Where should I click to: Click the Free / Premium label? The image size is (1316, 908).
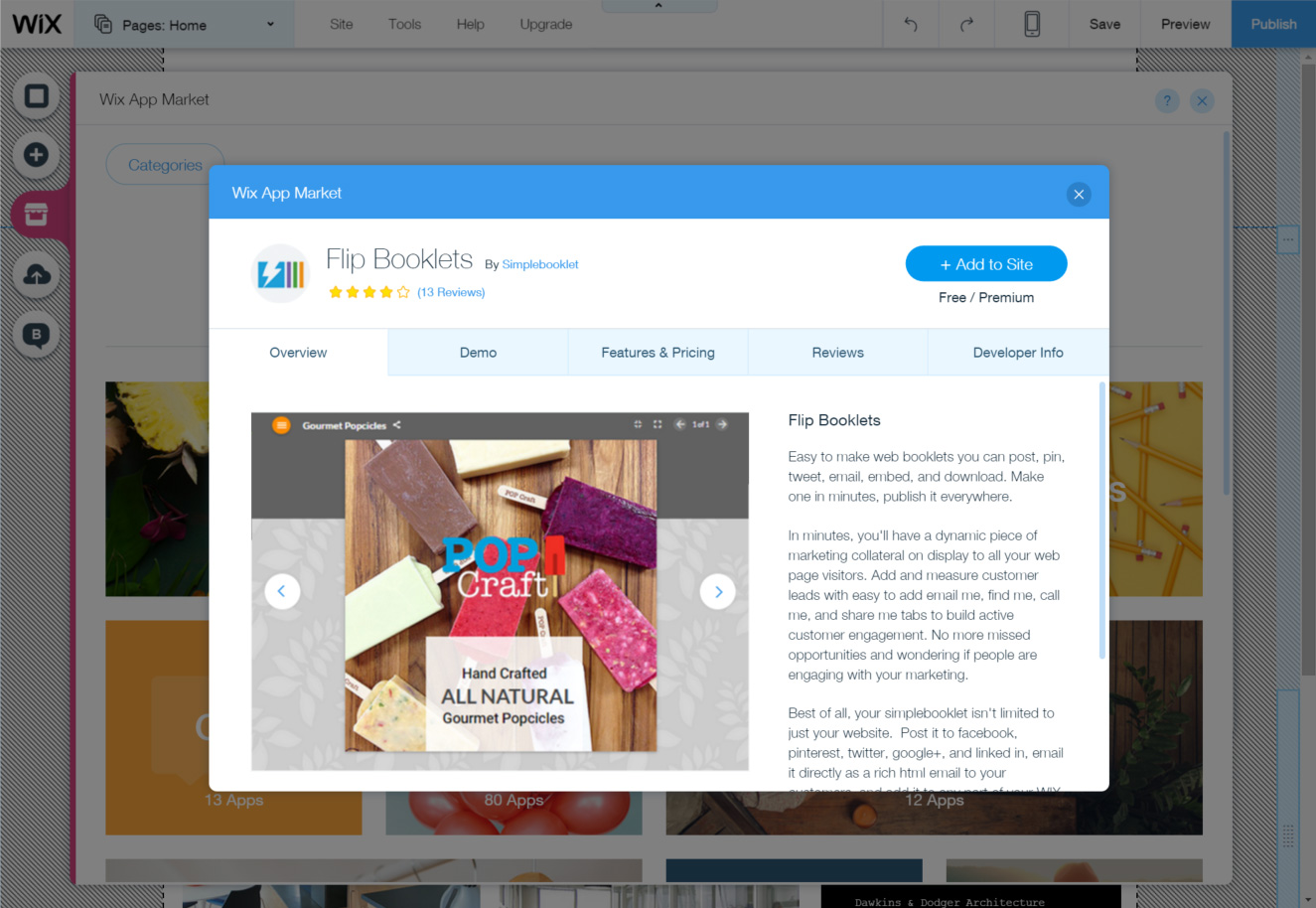coord(986,297)
